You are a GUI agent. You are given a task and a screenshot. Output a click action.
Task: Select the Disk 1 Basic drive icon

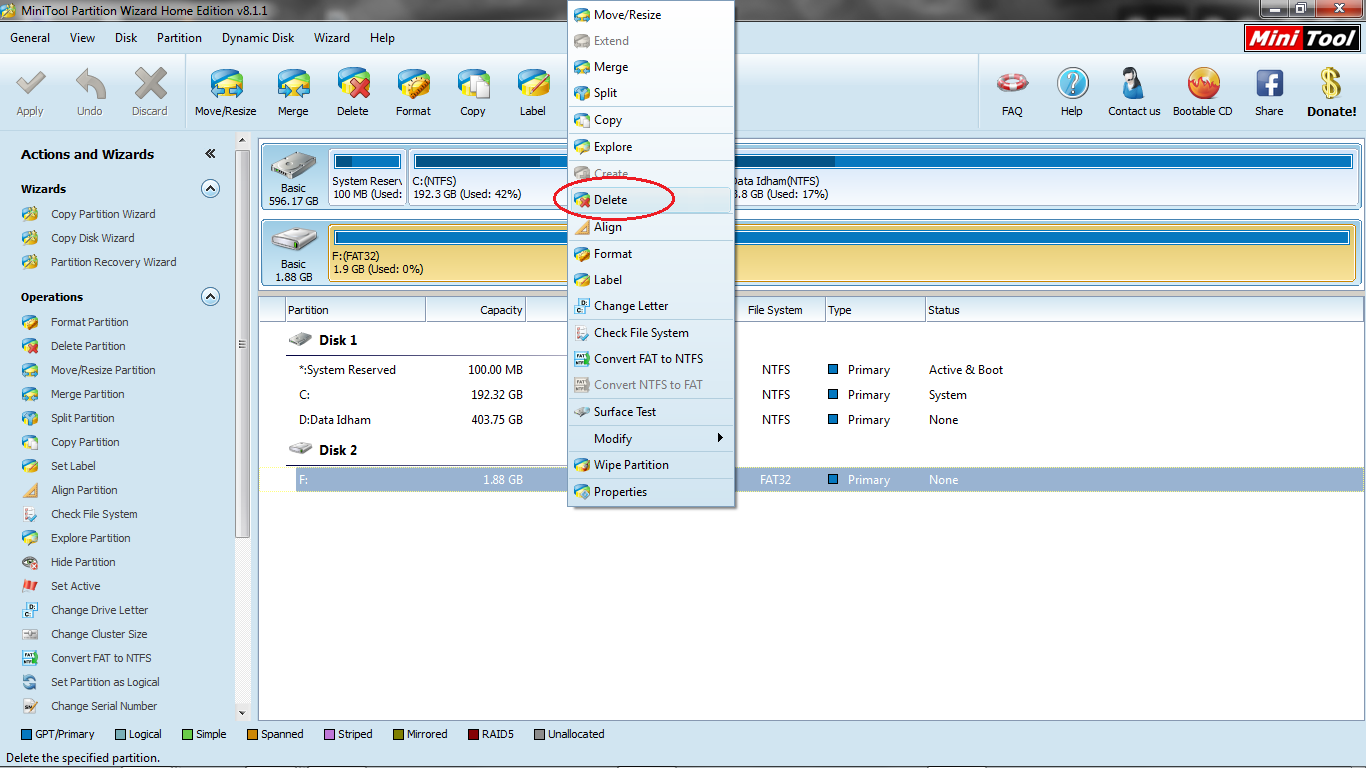(294, 166)
